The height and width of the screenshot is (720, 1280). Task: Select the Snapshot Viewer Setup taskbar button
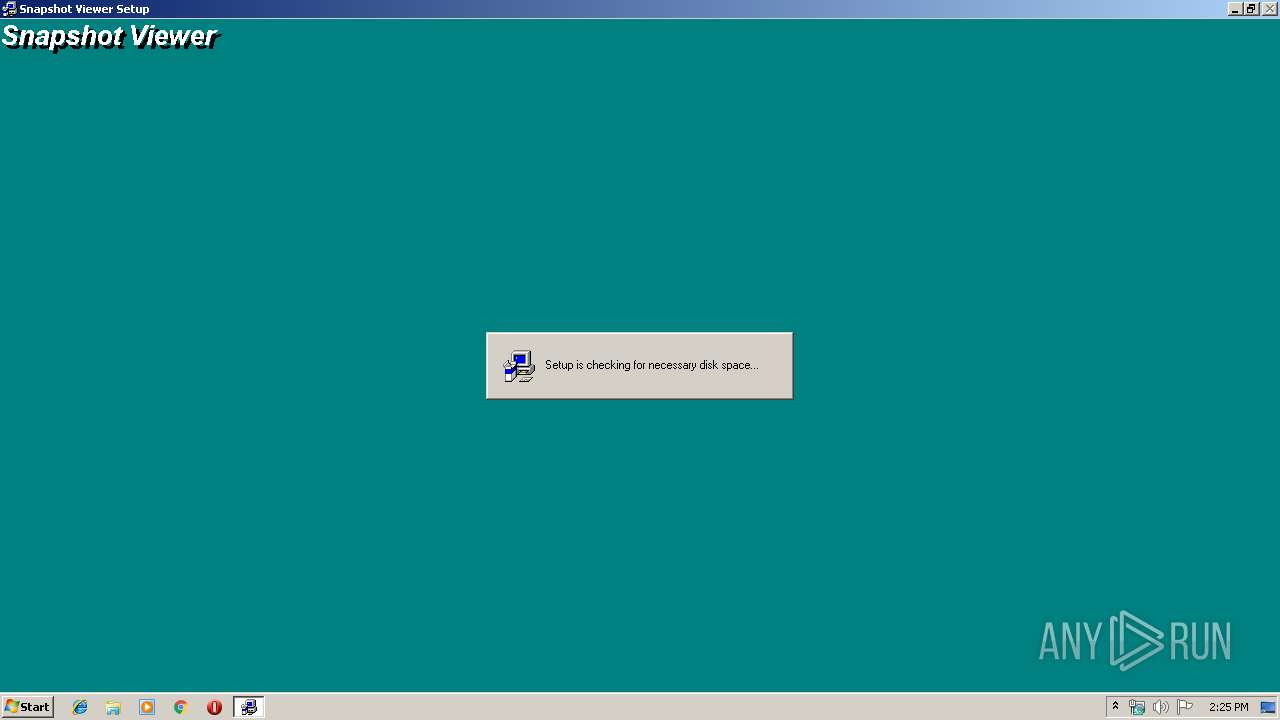(x=249, y=707)
